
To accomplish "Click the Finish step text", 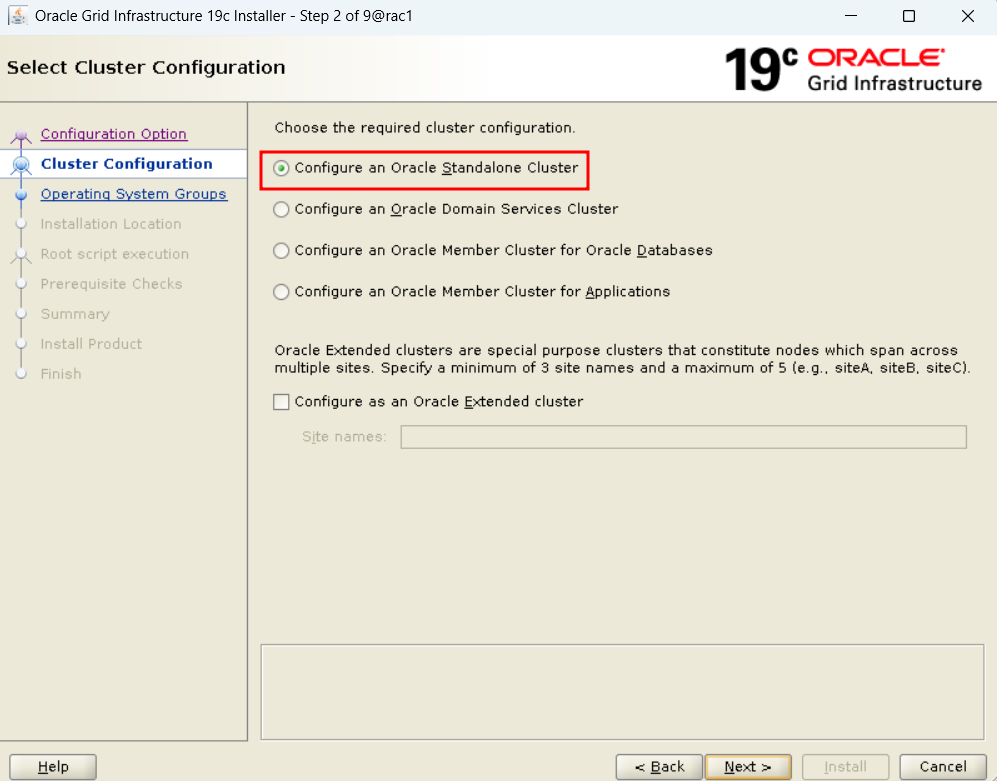I will click(x=61, y=374).
